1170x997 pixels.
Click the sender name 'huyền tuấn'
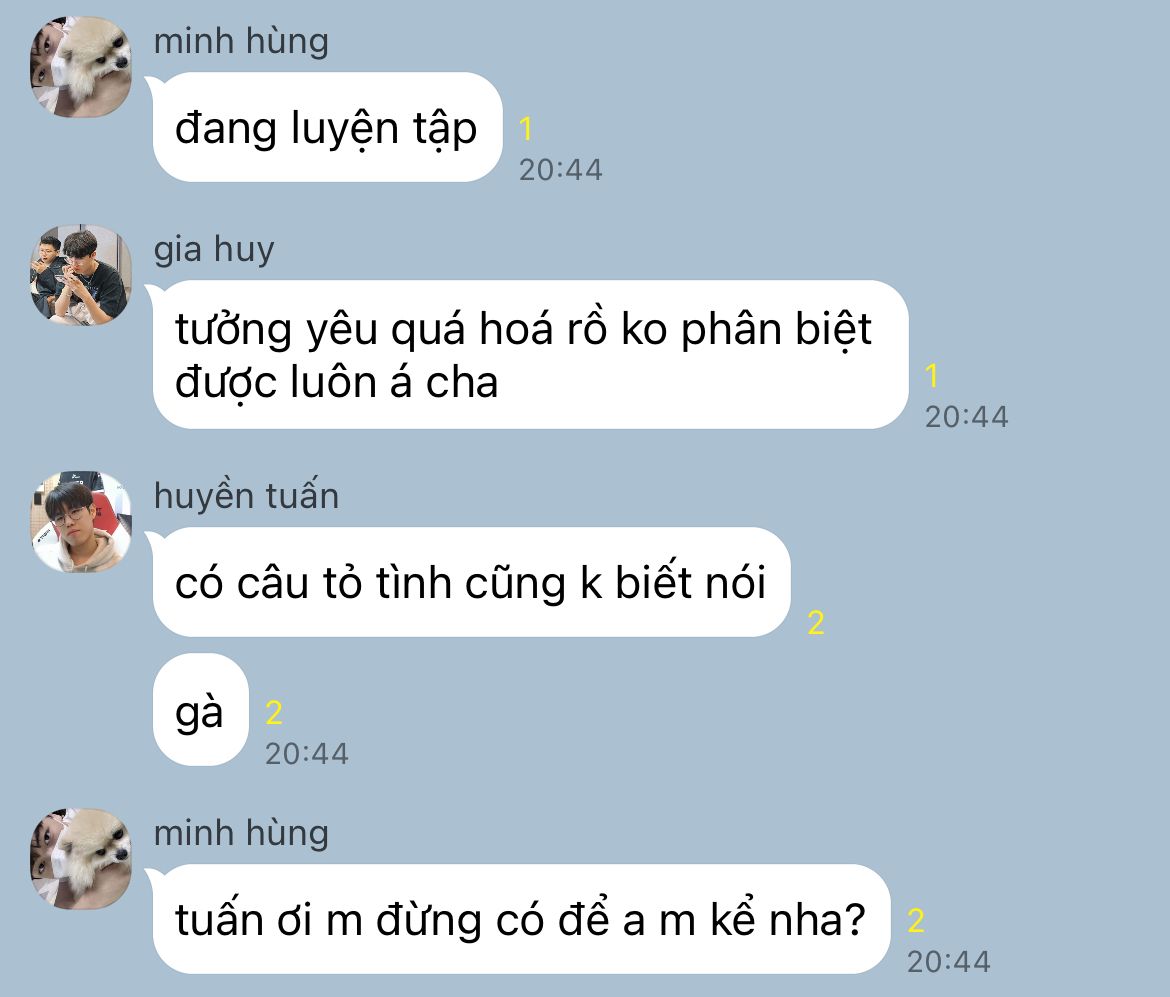(x=246, y=495)
